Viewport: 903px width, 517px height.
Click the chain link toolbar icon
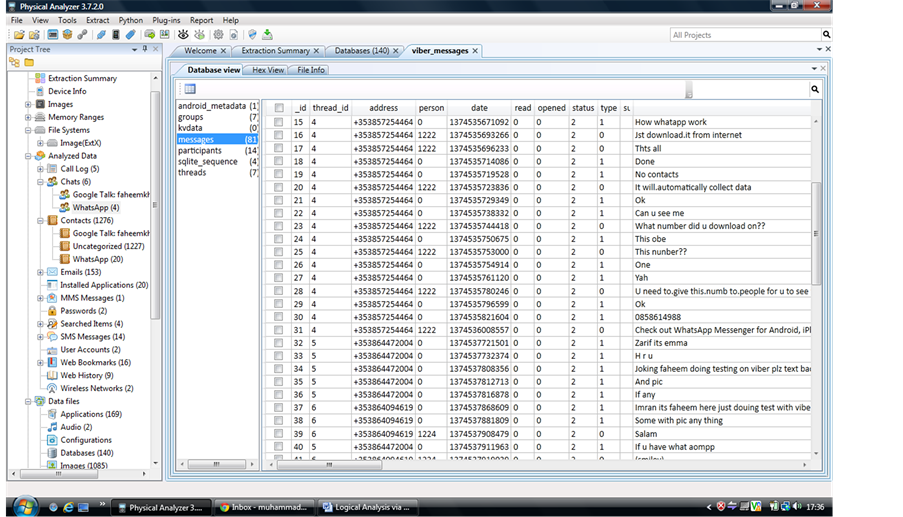[82, 35]
